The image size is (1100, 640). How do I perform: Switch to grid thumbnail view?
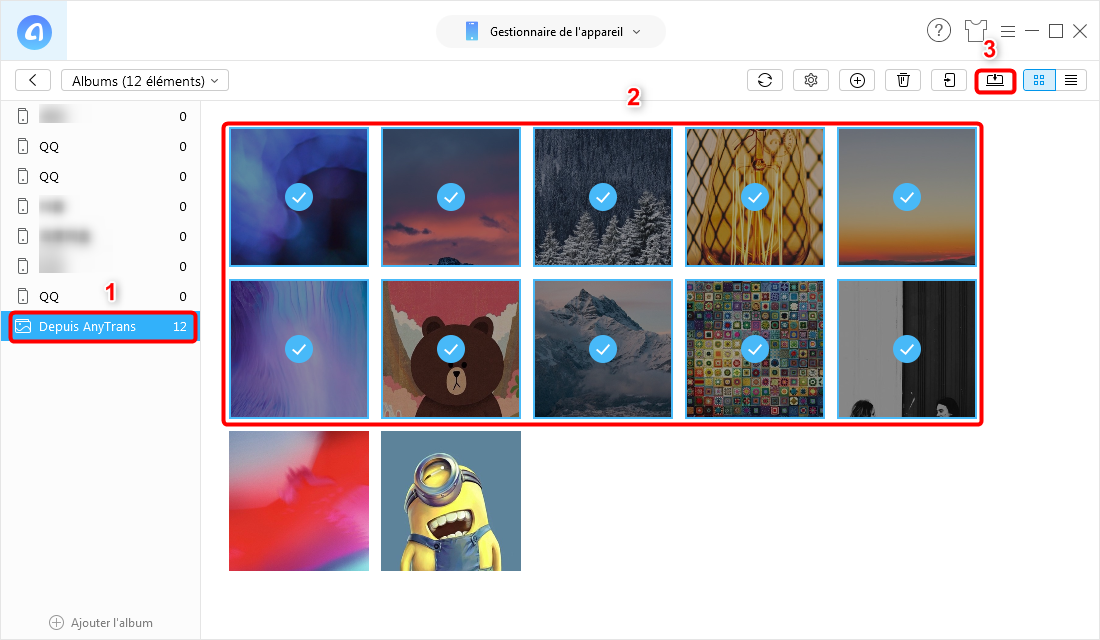tap(1039, 80)
